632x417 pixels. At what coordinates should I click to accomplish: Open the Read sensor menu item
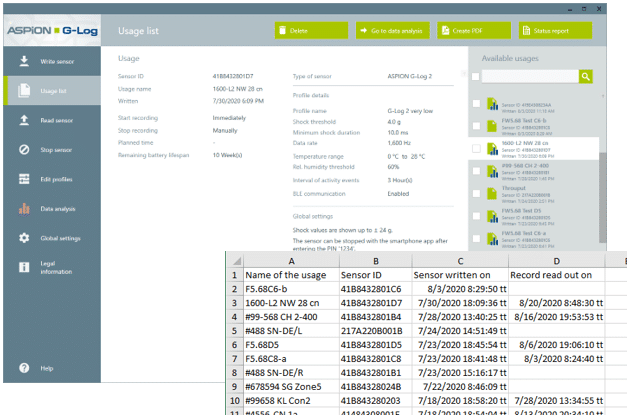(52, 120)
